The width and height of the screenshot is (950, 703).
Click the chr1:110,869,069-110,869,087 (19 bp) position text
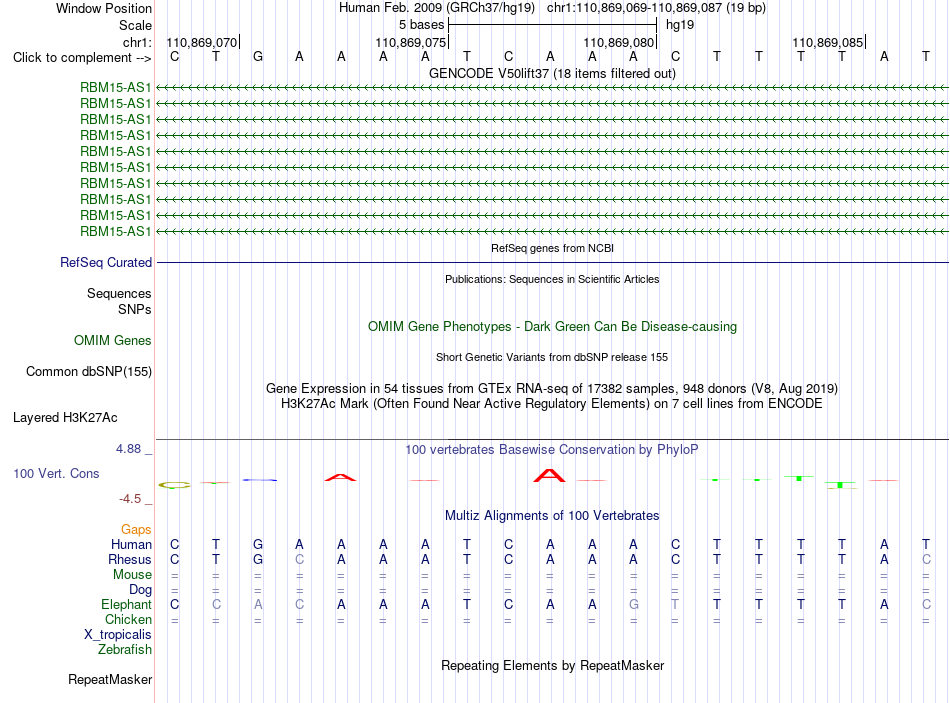coord(656,8)
